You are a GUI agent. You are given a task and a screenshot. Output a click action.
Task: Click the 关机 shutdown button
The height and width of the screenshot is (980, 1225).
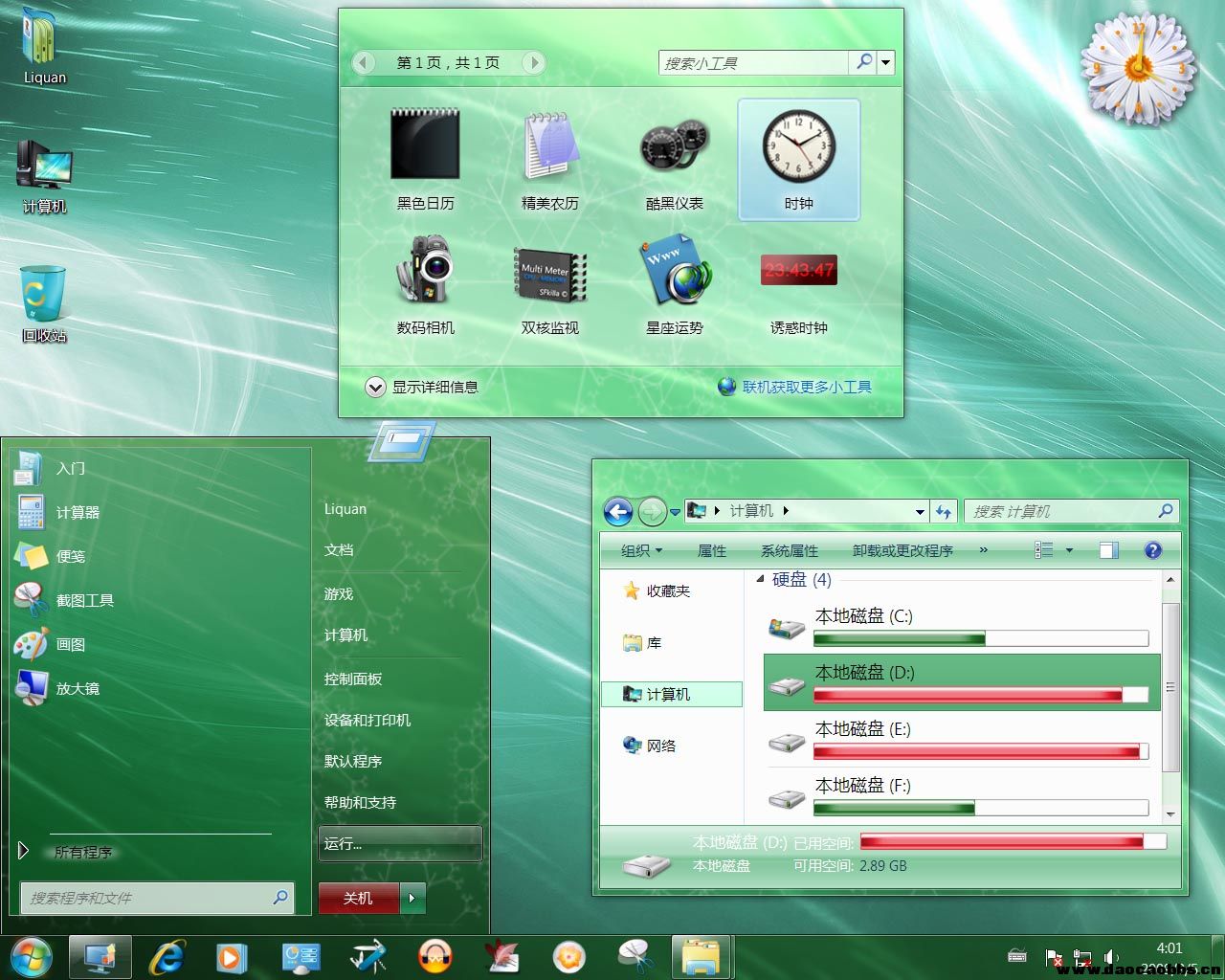point(358,898)
